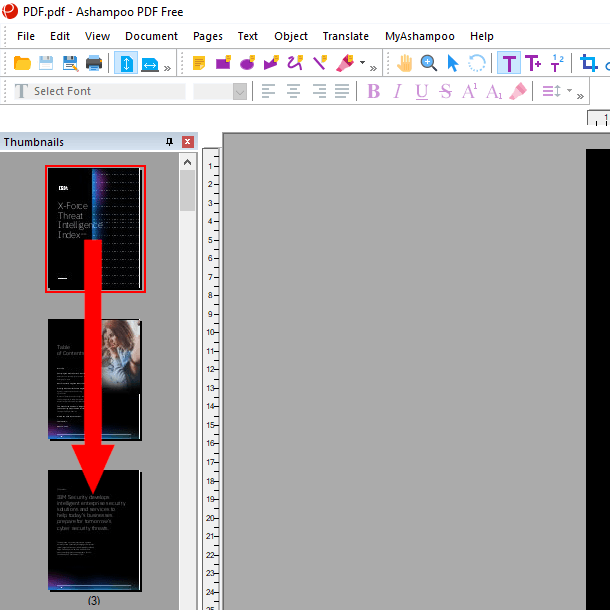Click the dotted lasso selection tool

477,63
